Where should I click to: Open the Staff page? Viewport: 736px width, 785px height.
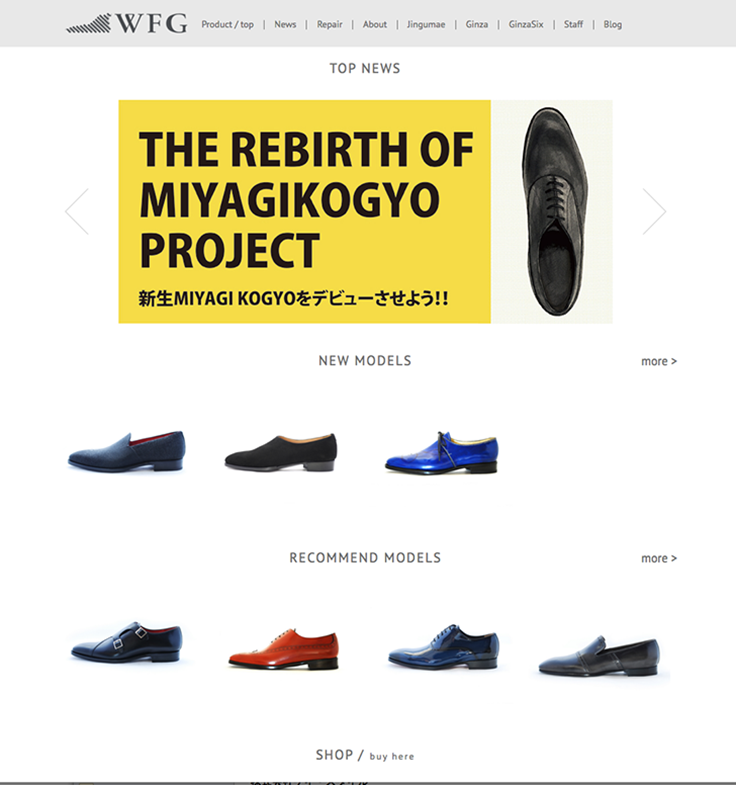573,25
